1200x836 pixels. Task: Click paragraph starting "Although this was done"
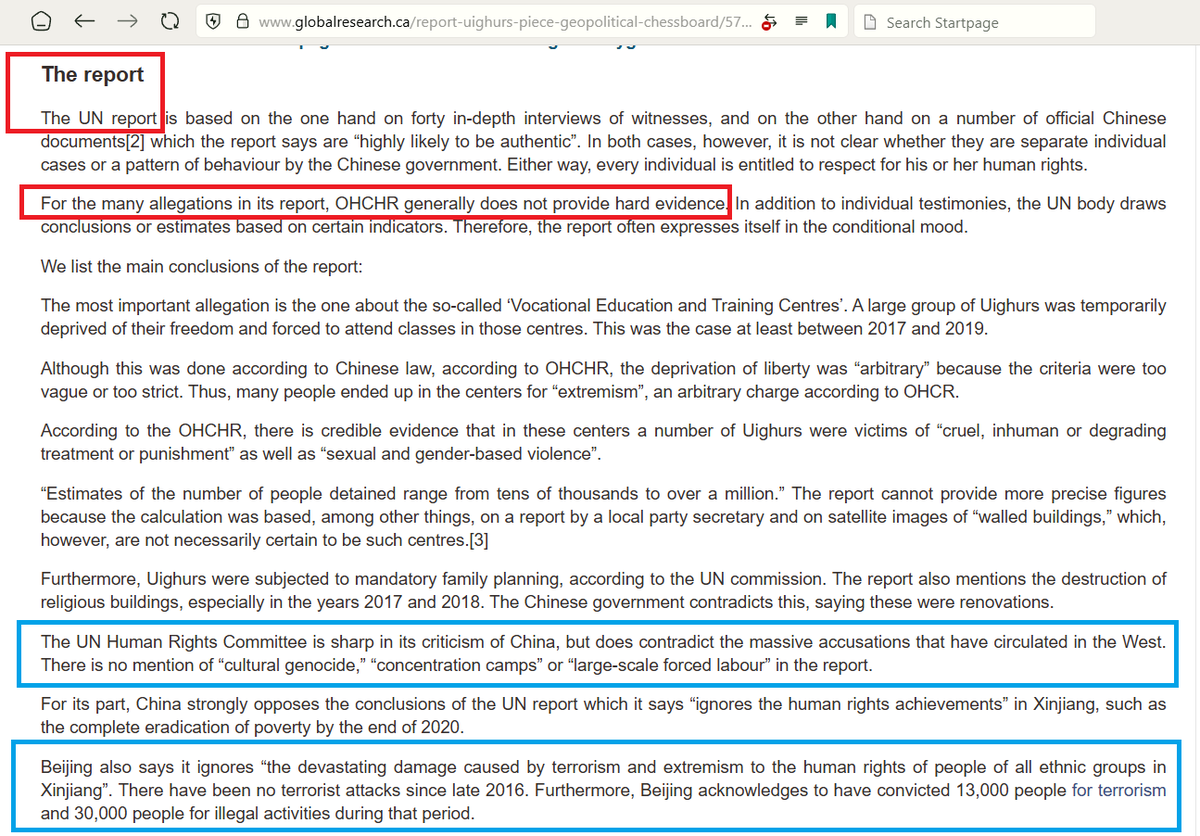pos(604,380)
